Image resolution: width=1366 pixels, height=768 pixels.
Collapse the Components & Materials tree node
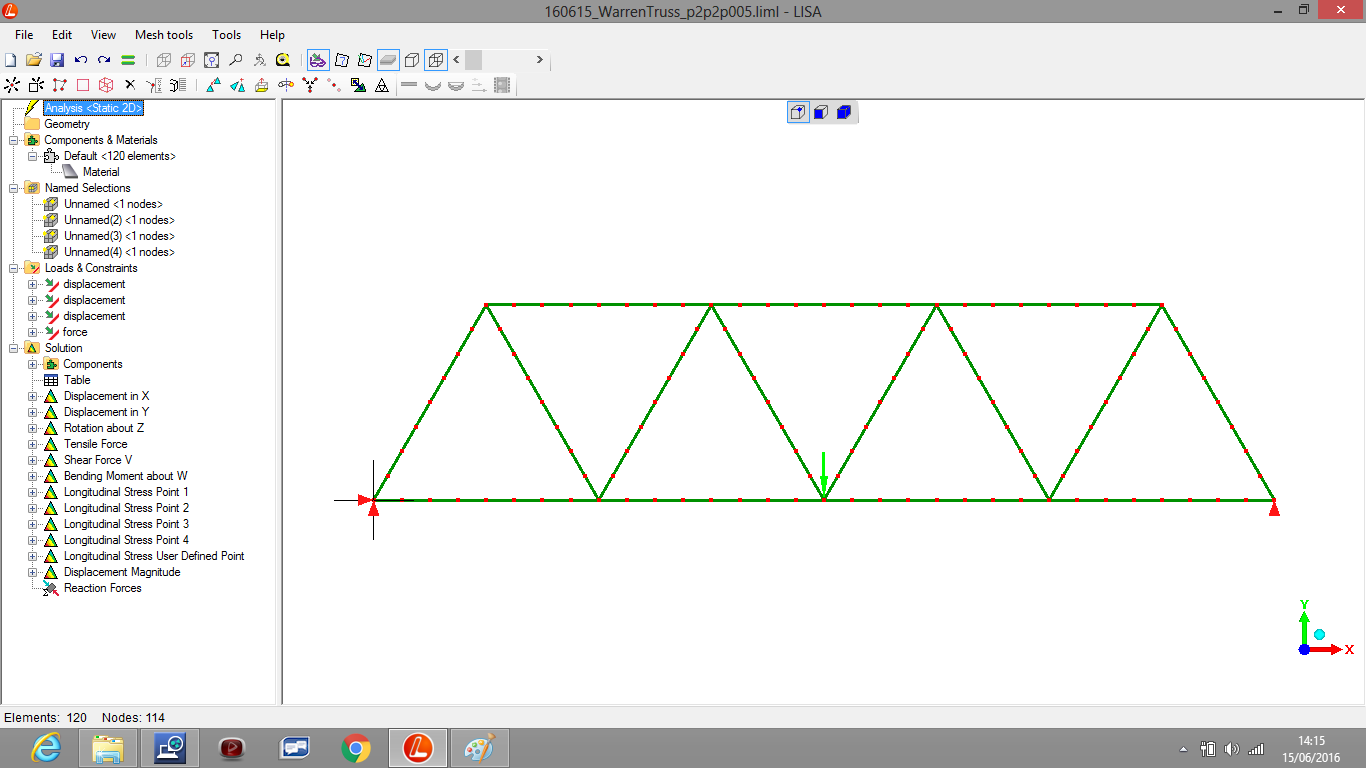coord(13,140)
